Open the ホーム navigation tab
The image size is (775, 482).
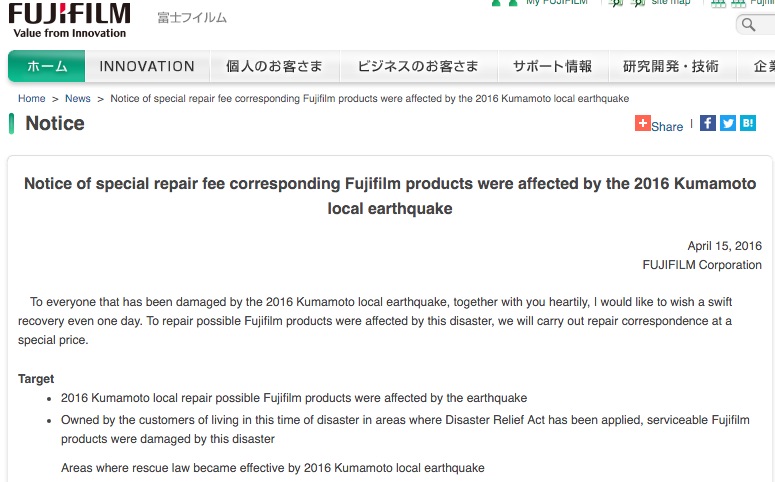click(46, 66)
